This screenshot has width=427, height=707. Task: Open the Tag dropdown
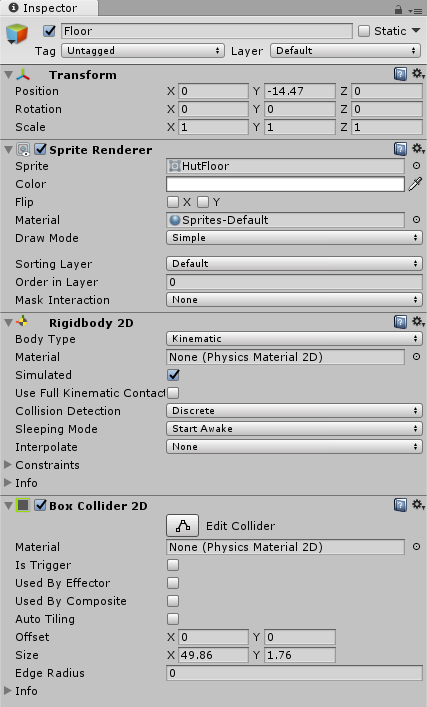[143, 50]
